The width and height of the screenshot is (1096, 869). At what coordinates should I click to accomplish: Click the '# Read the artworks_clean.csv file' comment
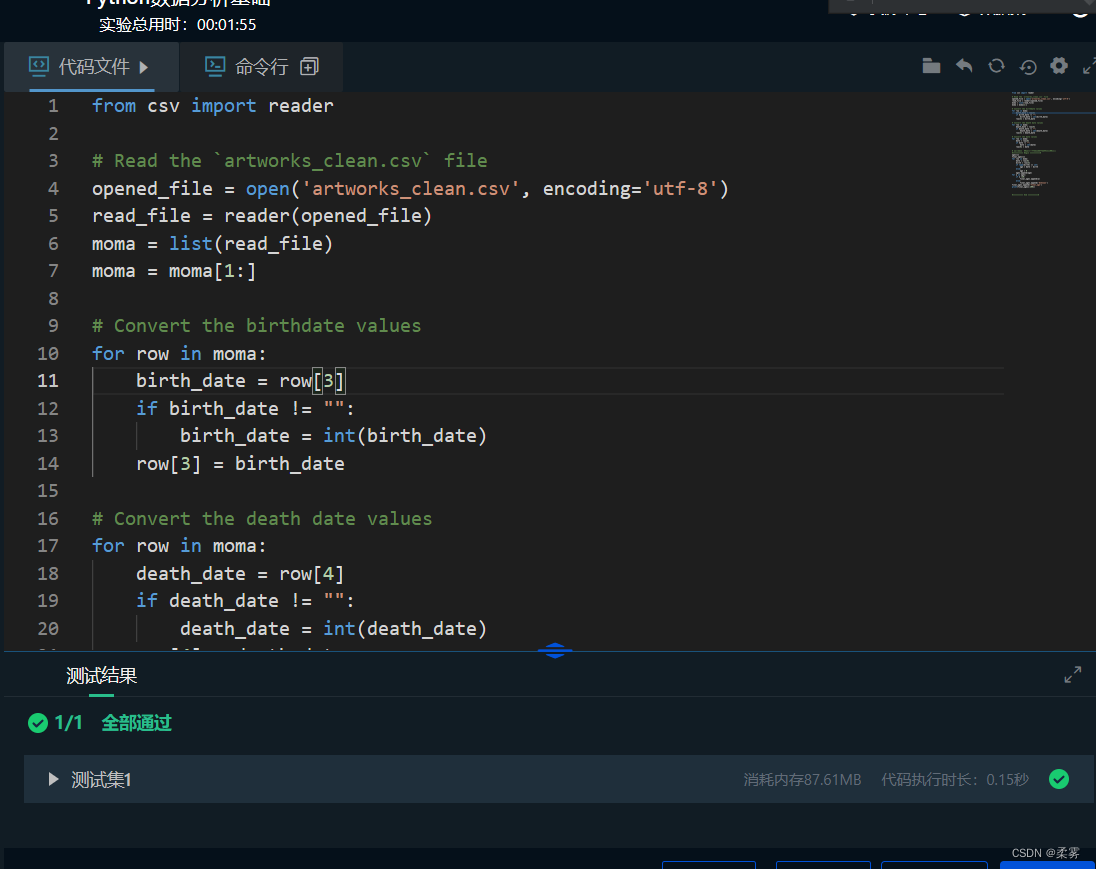click(289, 161)
